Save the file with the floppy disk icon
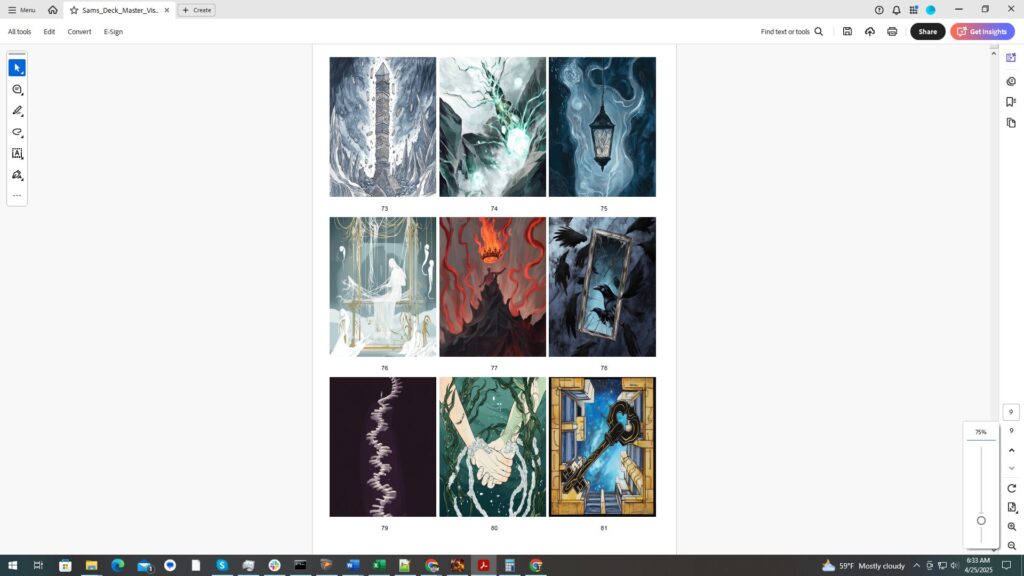 pos(847,32)
